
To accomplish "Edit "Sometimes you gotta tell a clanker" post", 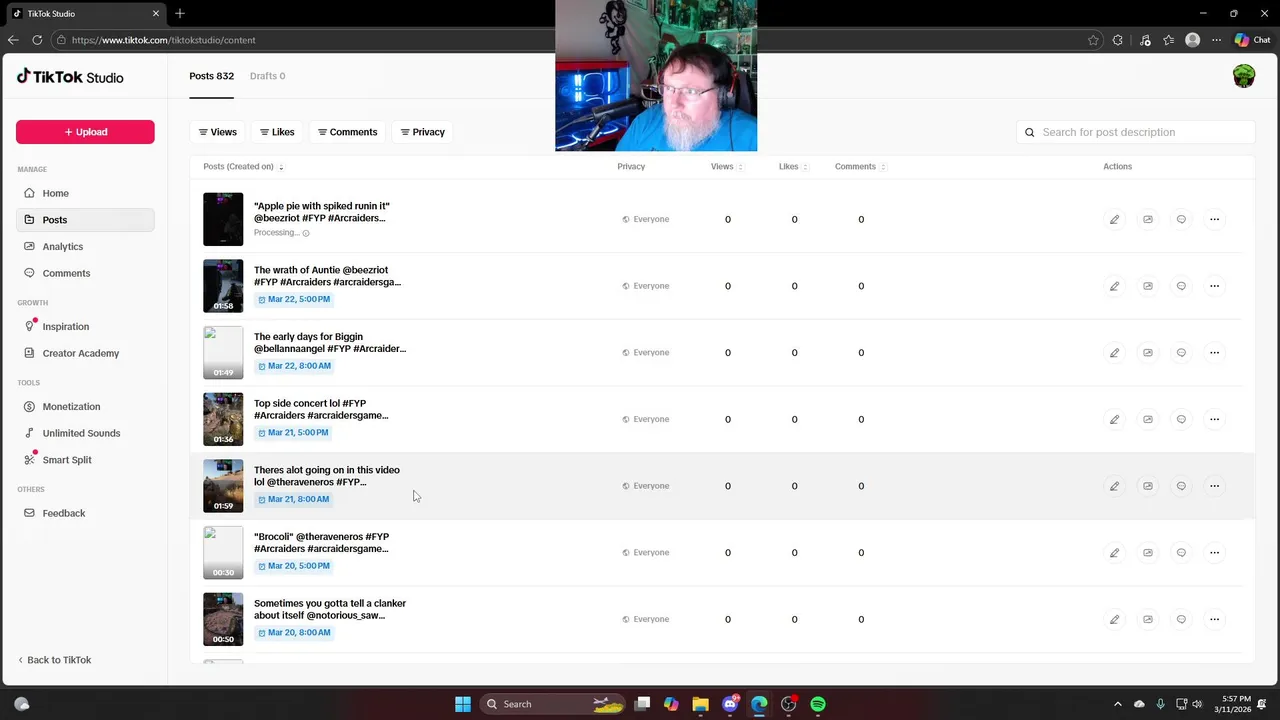I will tap(1114, 619).
